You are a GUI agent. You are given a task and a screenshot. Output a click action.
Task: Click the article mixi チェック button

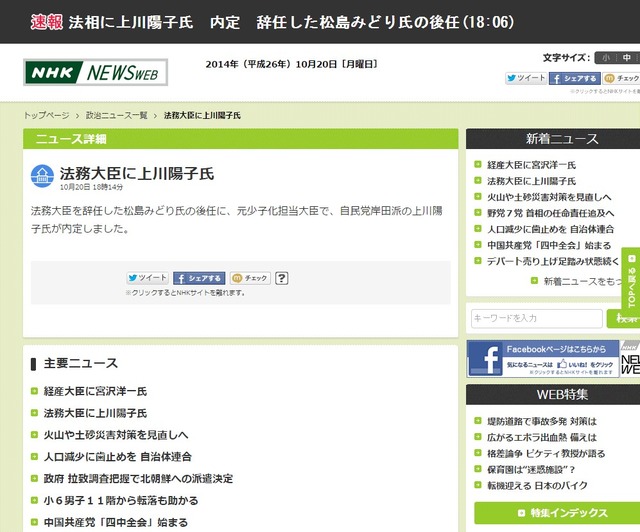point(250,278)
